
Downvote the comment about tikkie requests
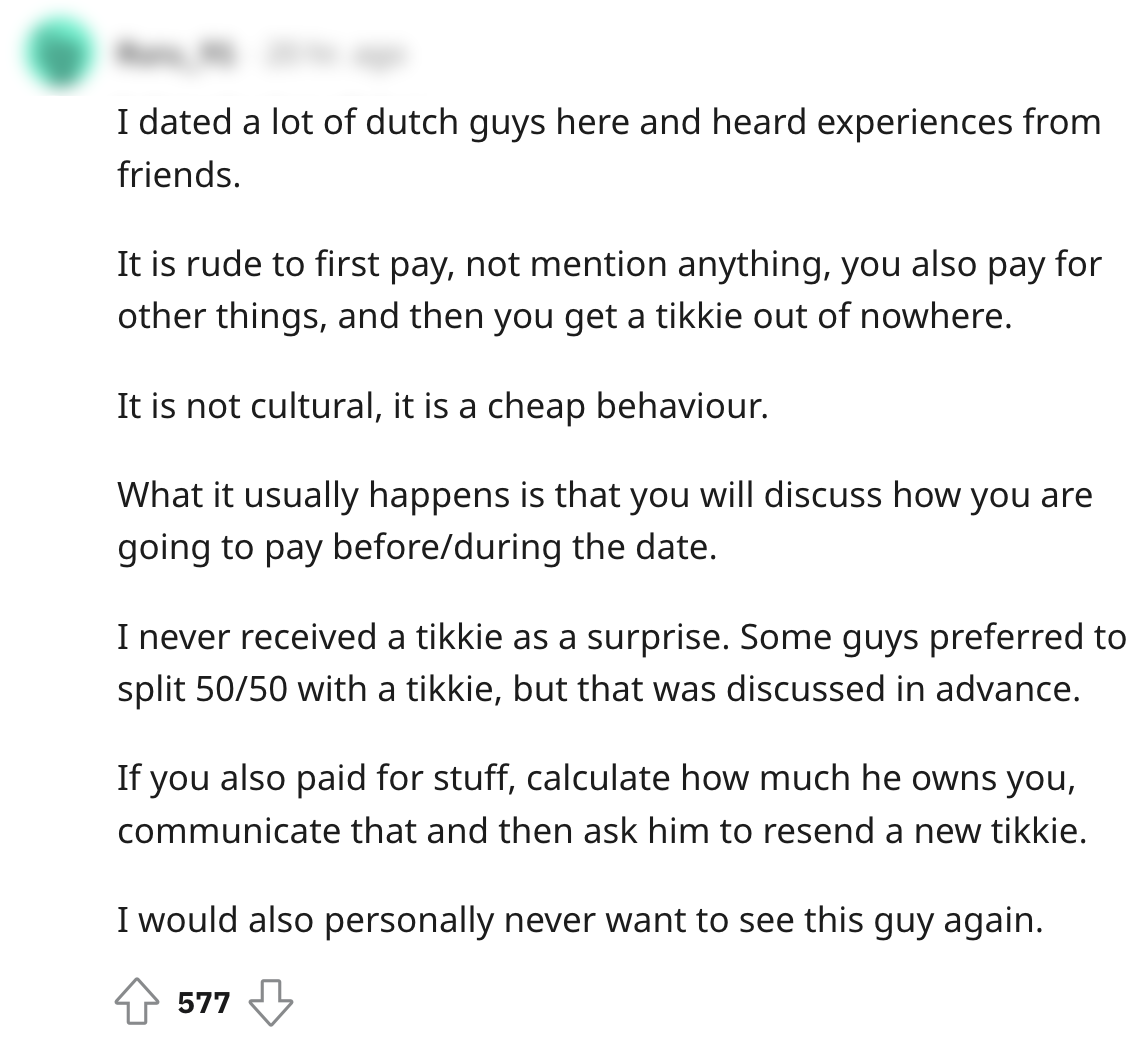click(269, 1002)
